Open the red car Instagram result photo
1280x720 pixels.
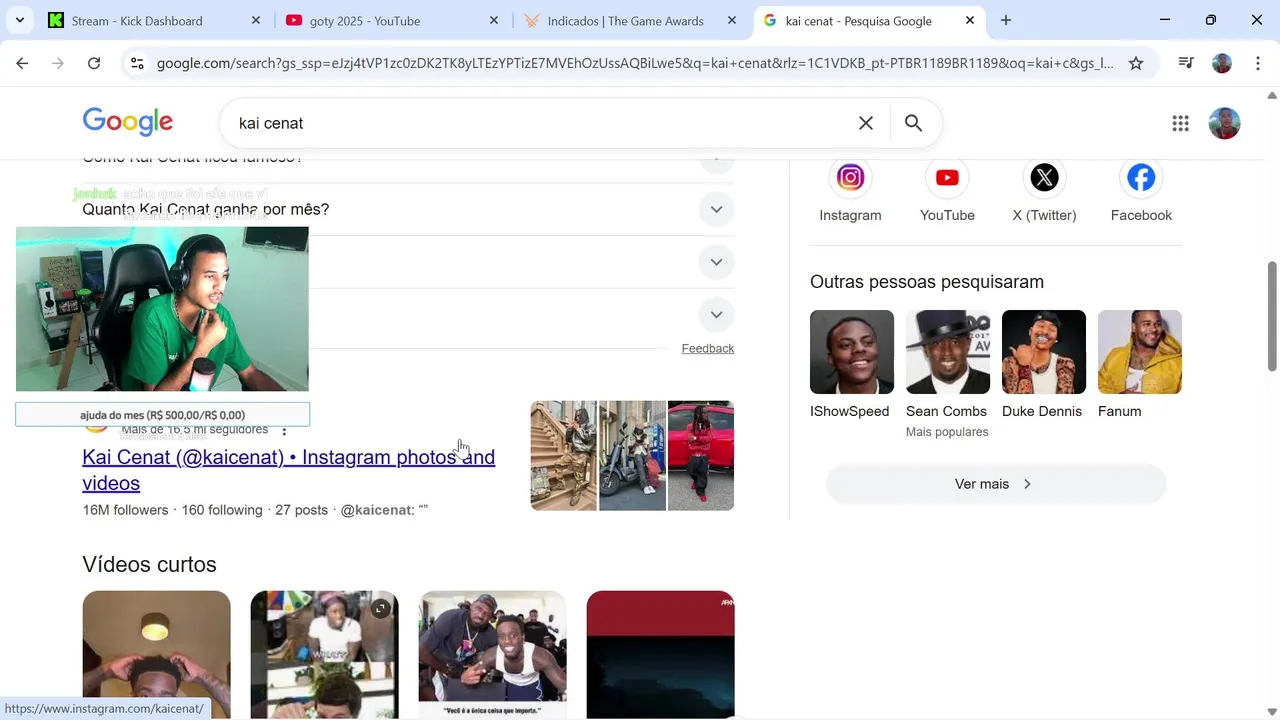tap(701, 456)
